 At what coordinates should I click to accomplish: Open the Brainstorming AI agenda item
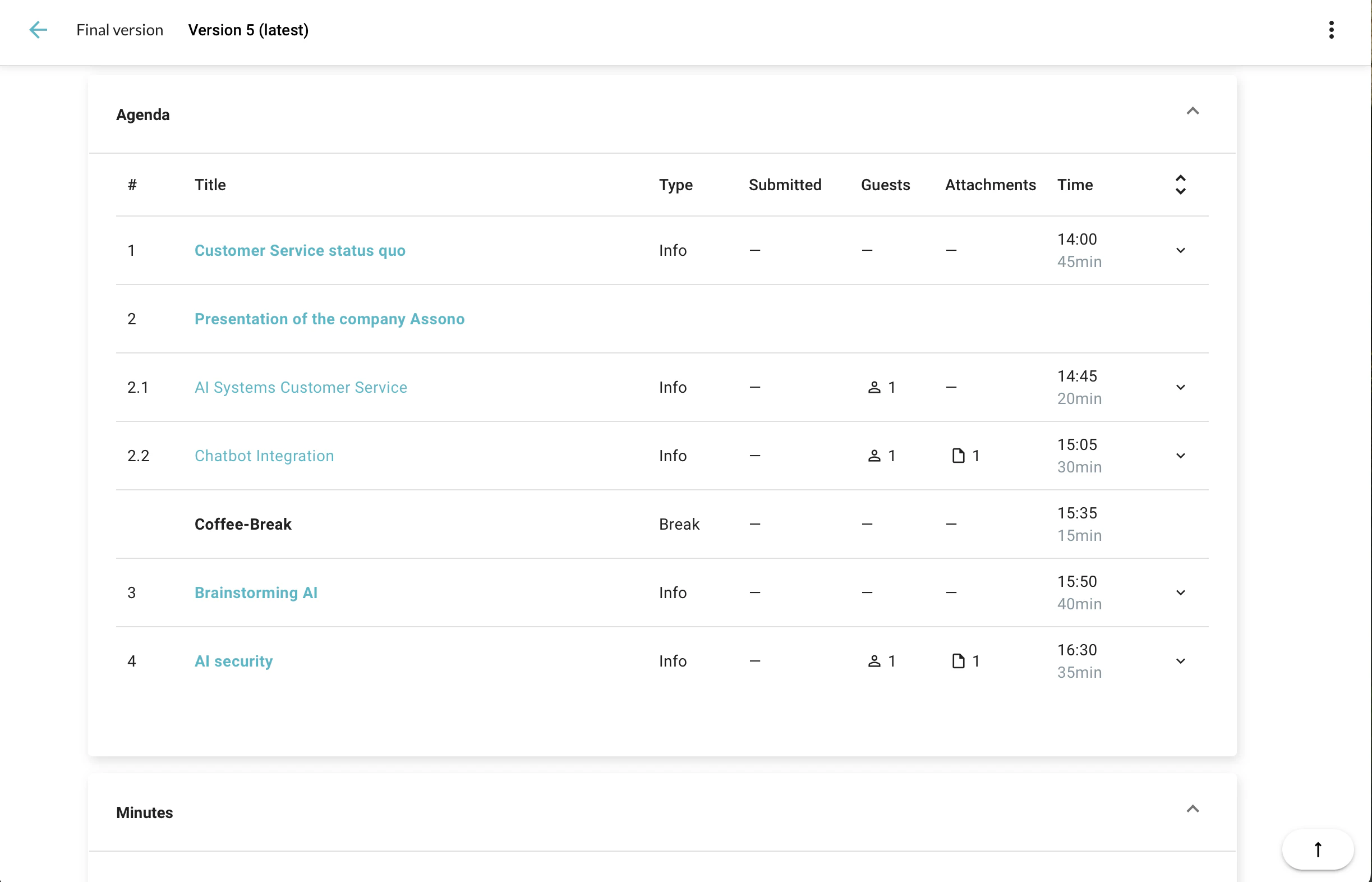pos(256,593)
